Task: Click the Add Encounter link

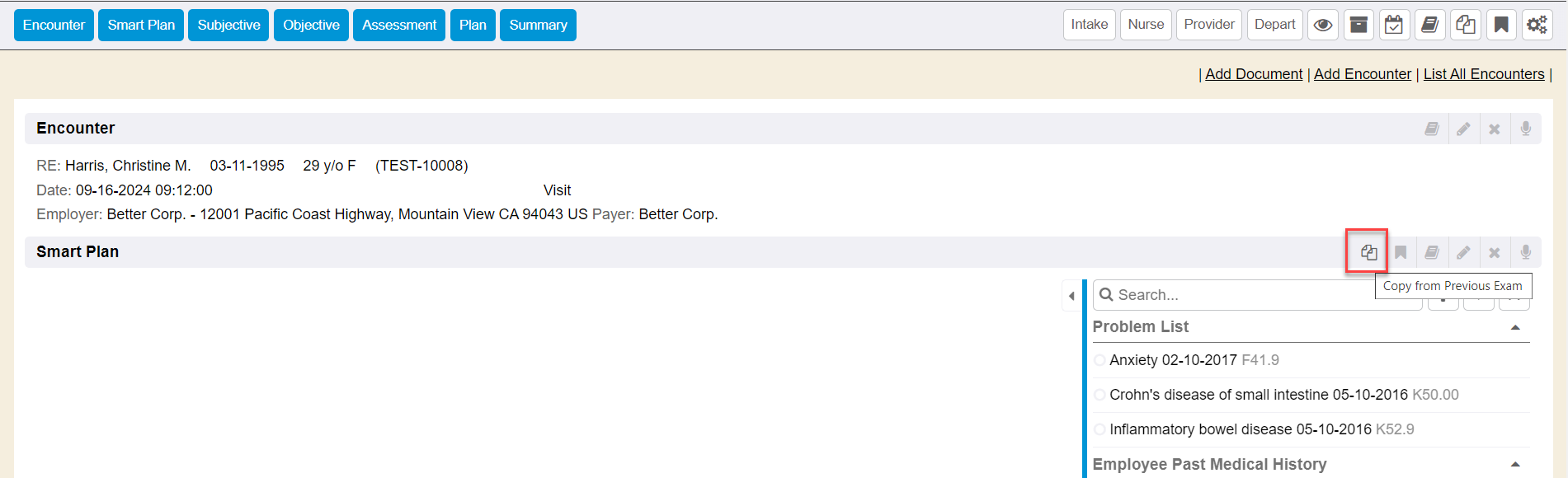Action: pos(1362,74)
